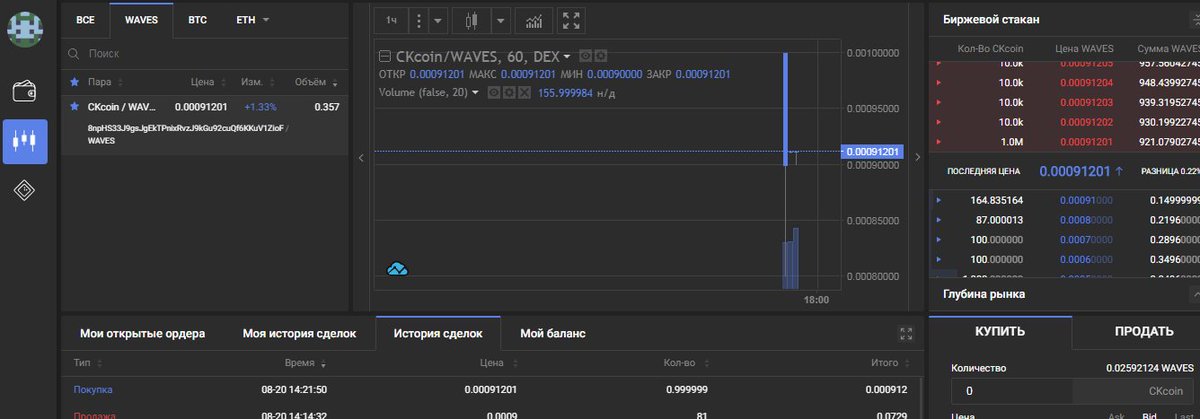
Task: Click buy order price 0.00070000
Action: 1085,241
